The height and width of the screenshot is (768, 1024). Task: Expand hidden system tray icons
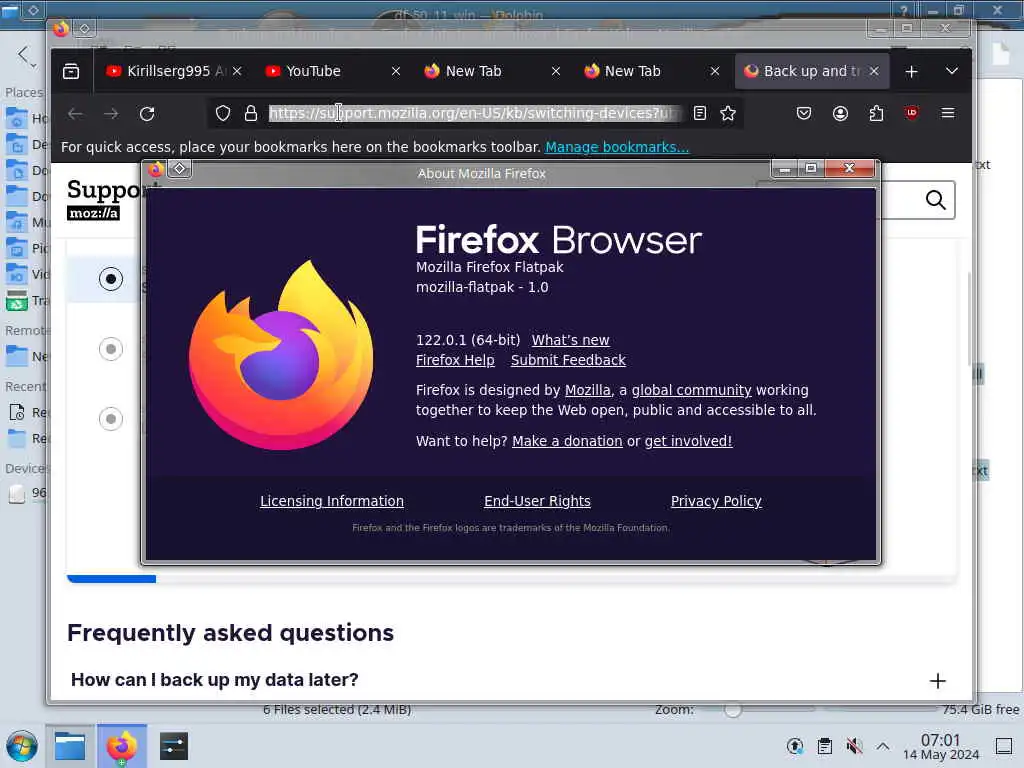[x=883, y=746]
